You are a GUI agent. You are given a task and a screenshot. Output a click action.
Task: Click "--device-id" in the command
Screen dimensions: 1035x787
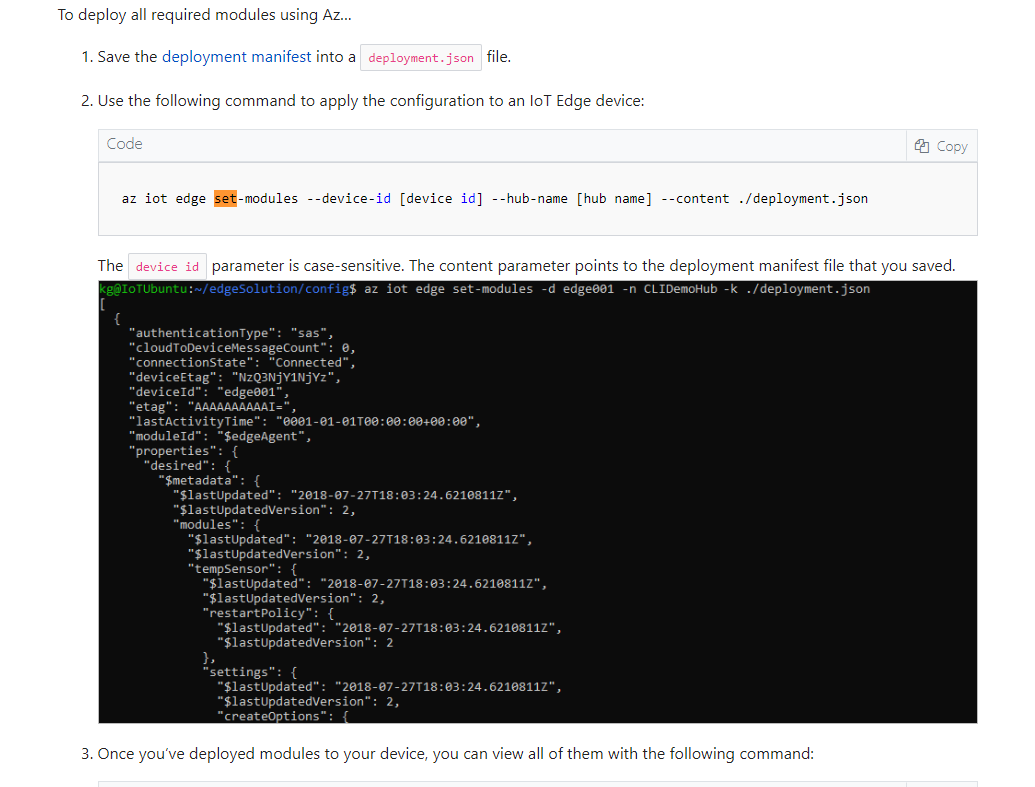tap(349, 199)
